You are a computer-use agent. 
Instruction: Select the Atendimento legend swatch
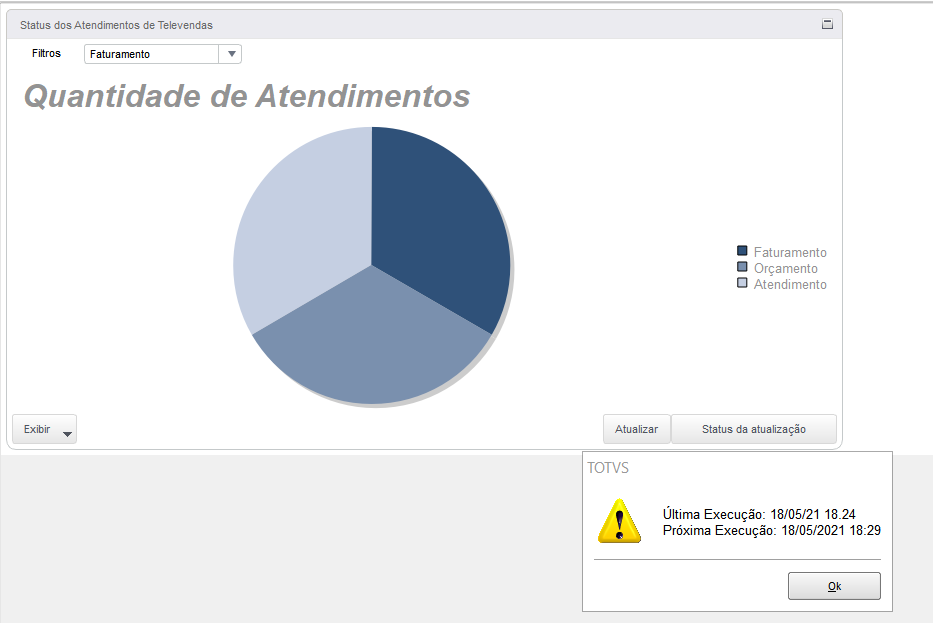[x=742, y=283]
